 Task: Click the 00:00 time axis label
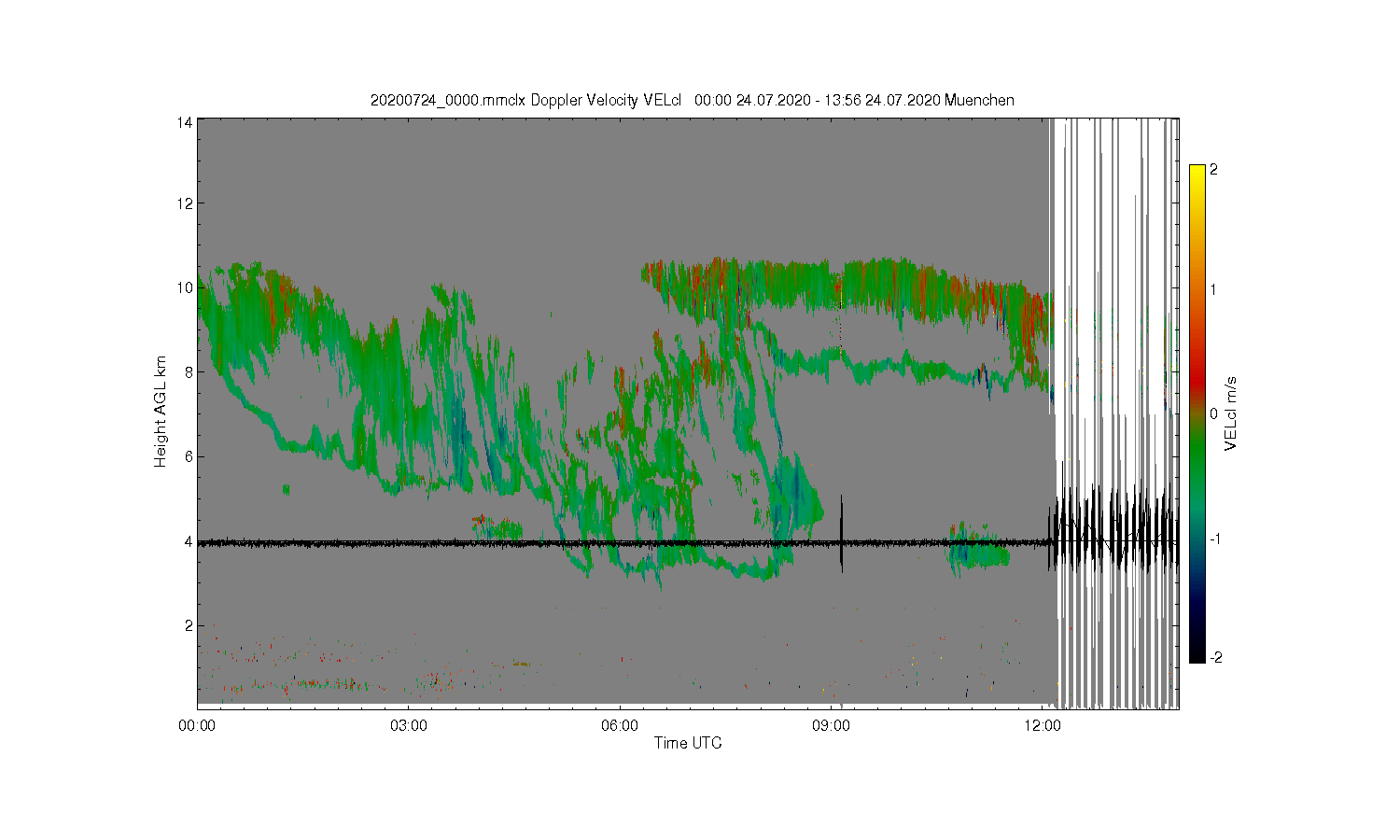click(x=197, y=725)
